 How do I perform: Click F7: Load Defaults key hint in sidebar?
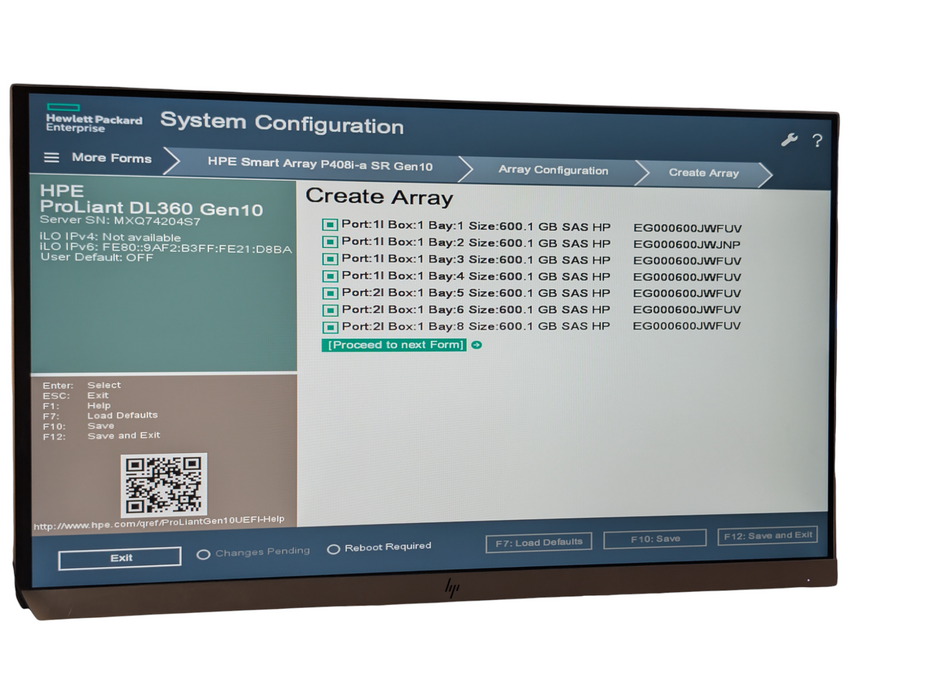point(100,415)
